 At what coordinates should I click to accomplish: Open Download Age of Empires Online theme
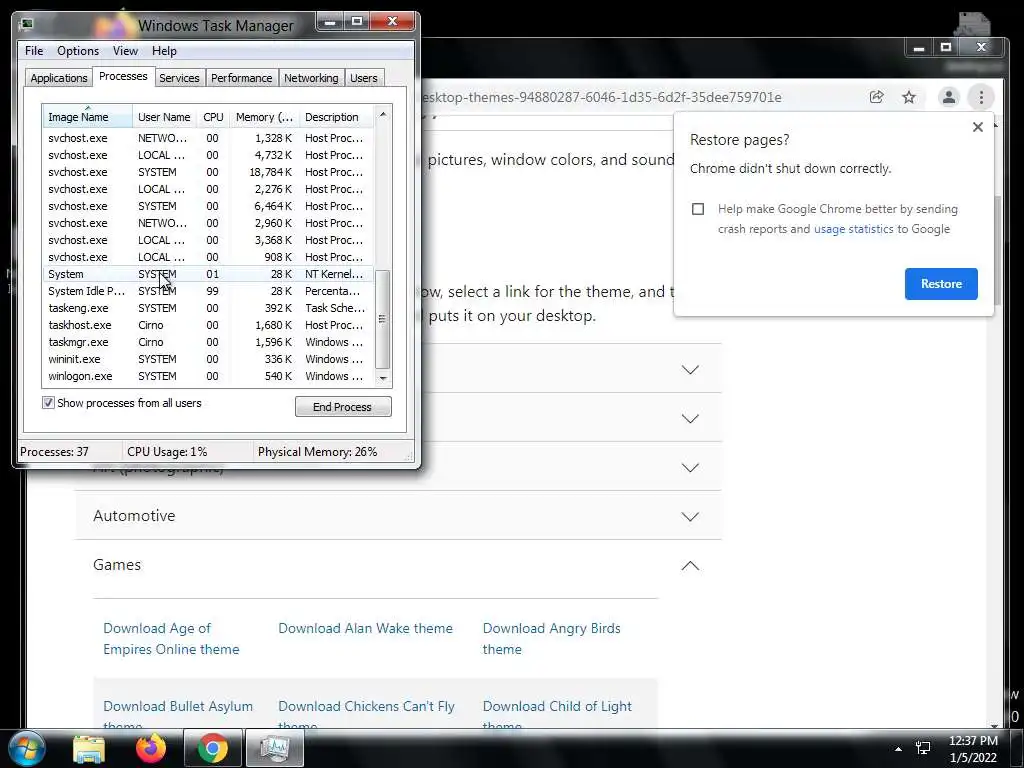tap(171, 639)
